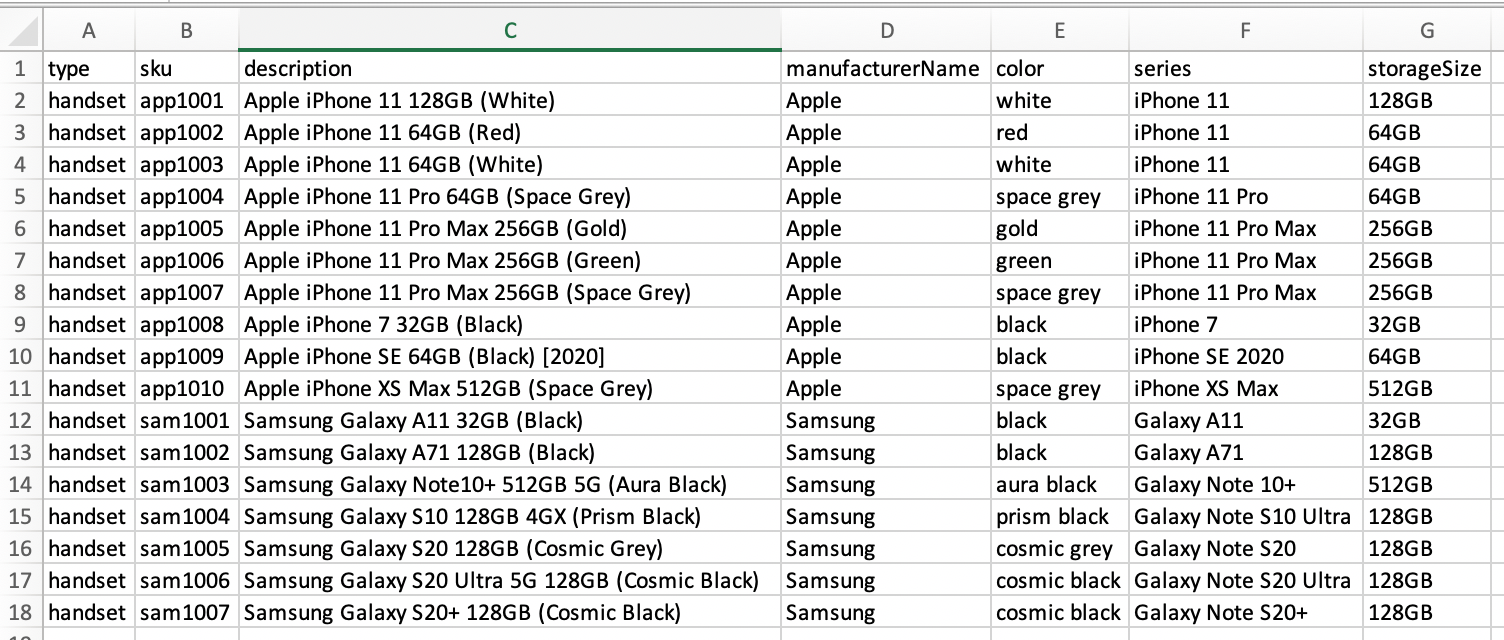Click the '512GB' storage cell for iPhone XS Max
This screenshot has width=1504, height=640.
click(1427, 388)
